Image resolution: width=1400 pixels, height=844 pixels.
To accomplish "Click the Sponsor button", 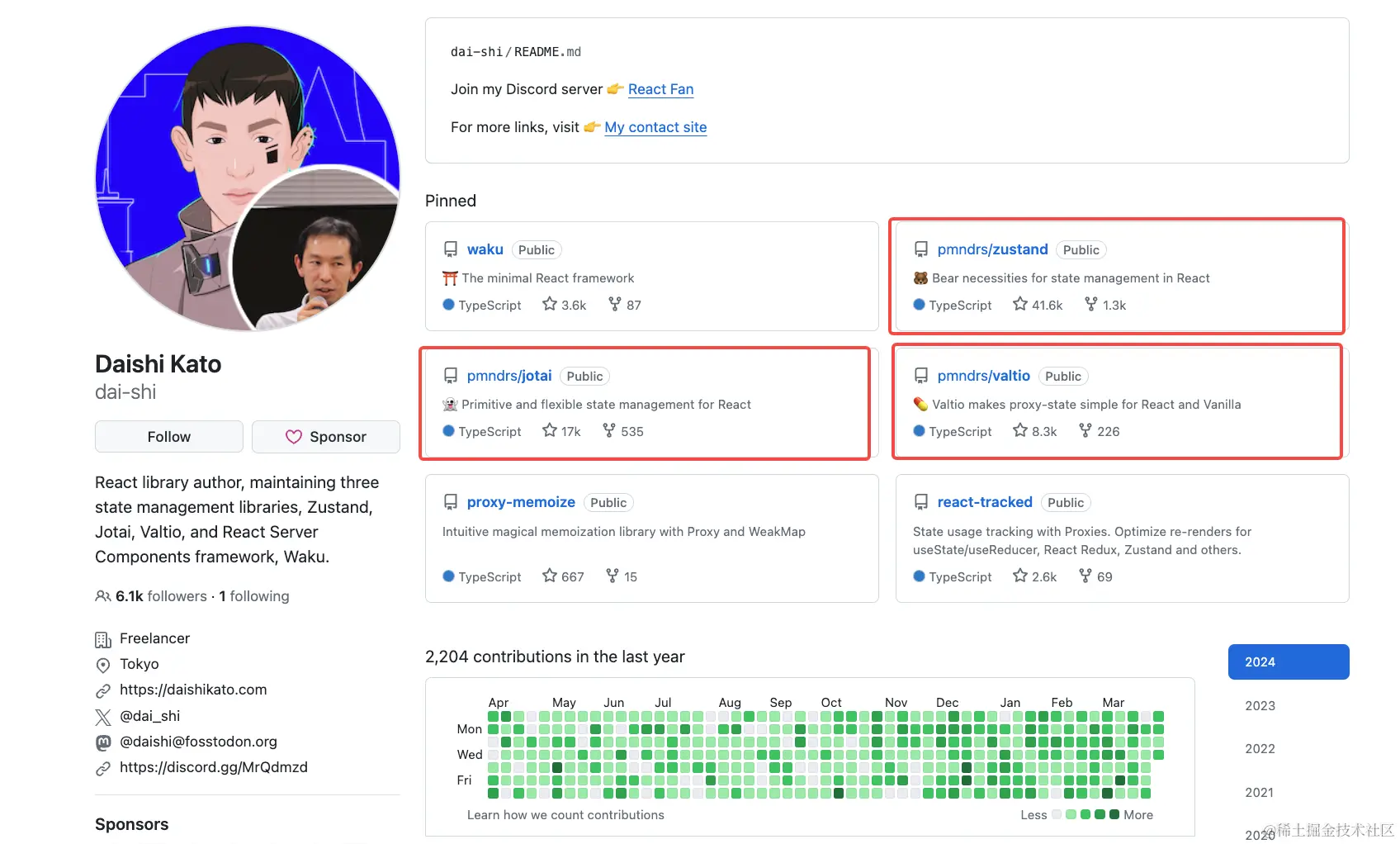I will coord(326,437).
